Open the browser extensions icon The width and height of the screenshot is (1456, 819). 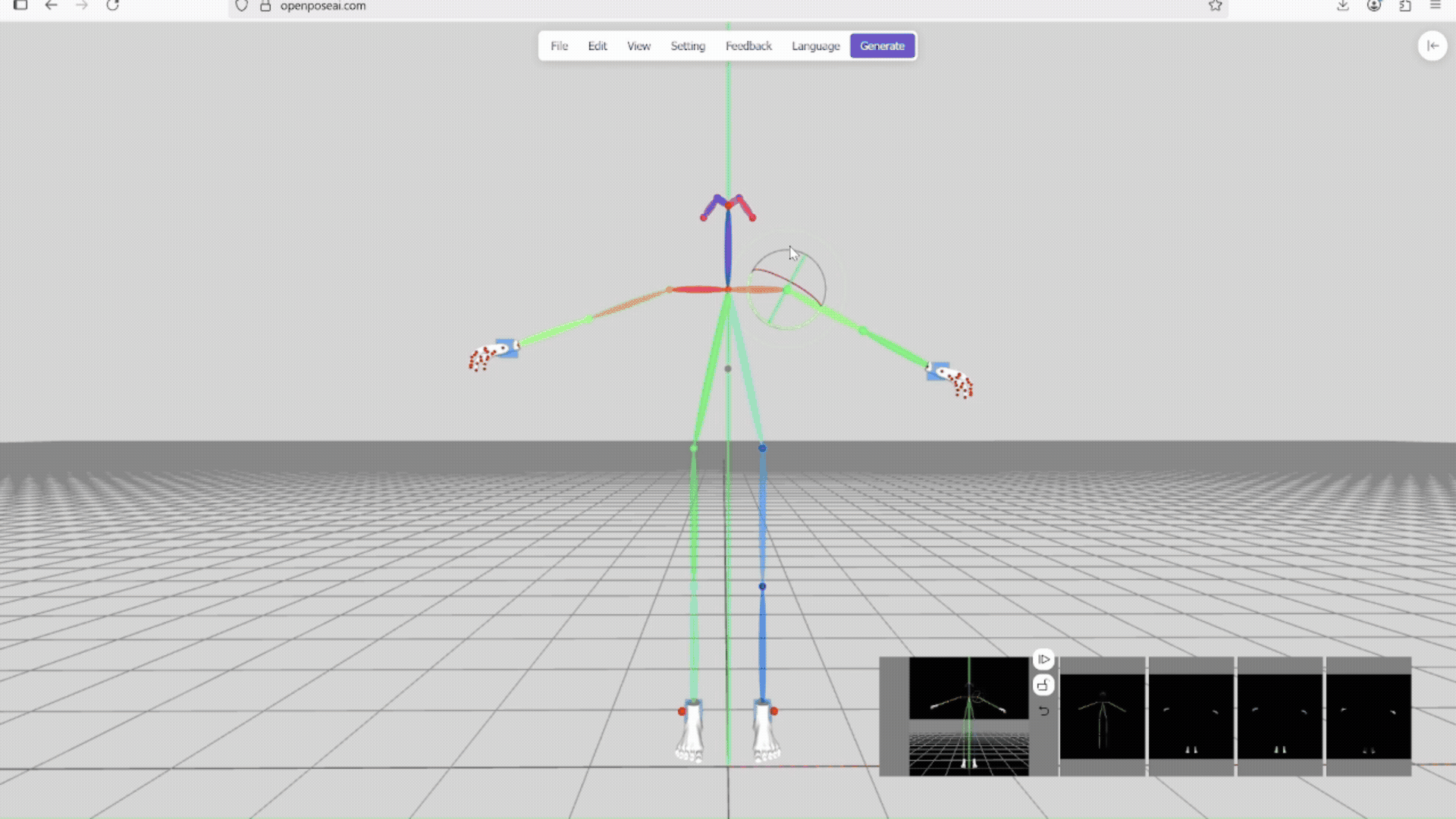tap(1404, 6)
